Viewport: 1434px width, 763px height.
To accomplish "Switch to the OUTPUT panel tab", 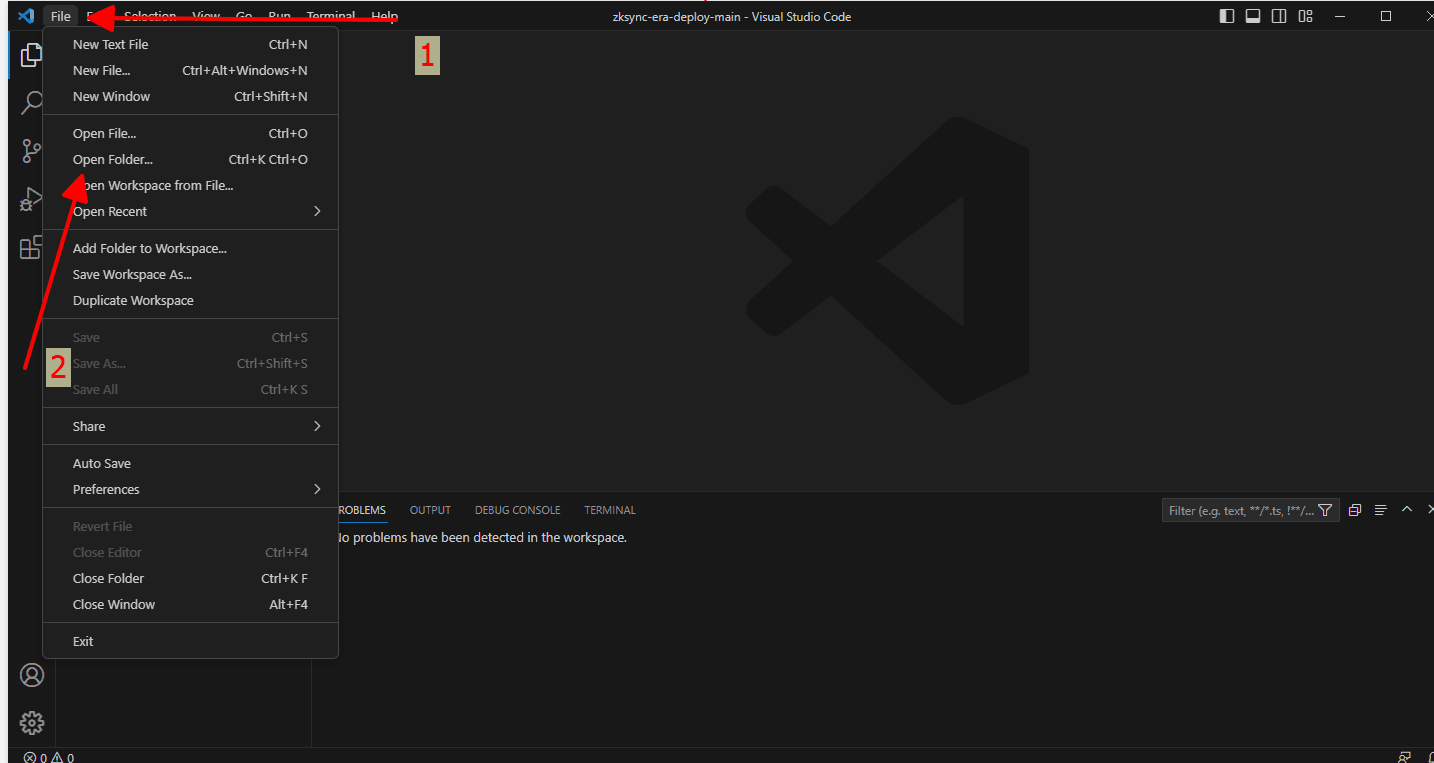I will tap(430, 510).
